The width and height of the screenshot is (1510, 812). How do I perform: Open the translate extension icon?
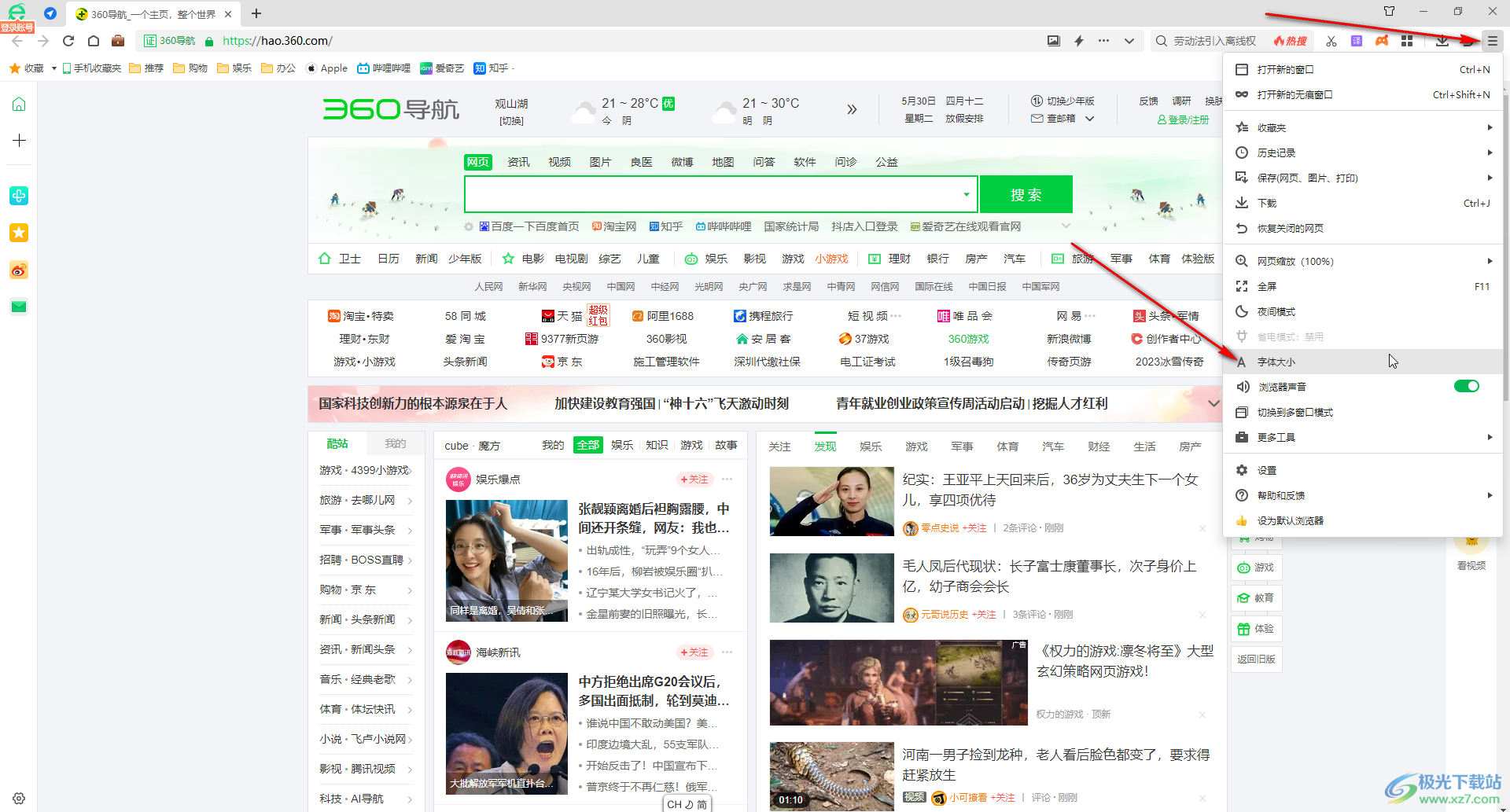[x=1357, y=41]
